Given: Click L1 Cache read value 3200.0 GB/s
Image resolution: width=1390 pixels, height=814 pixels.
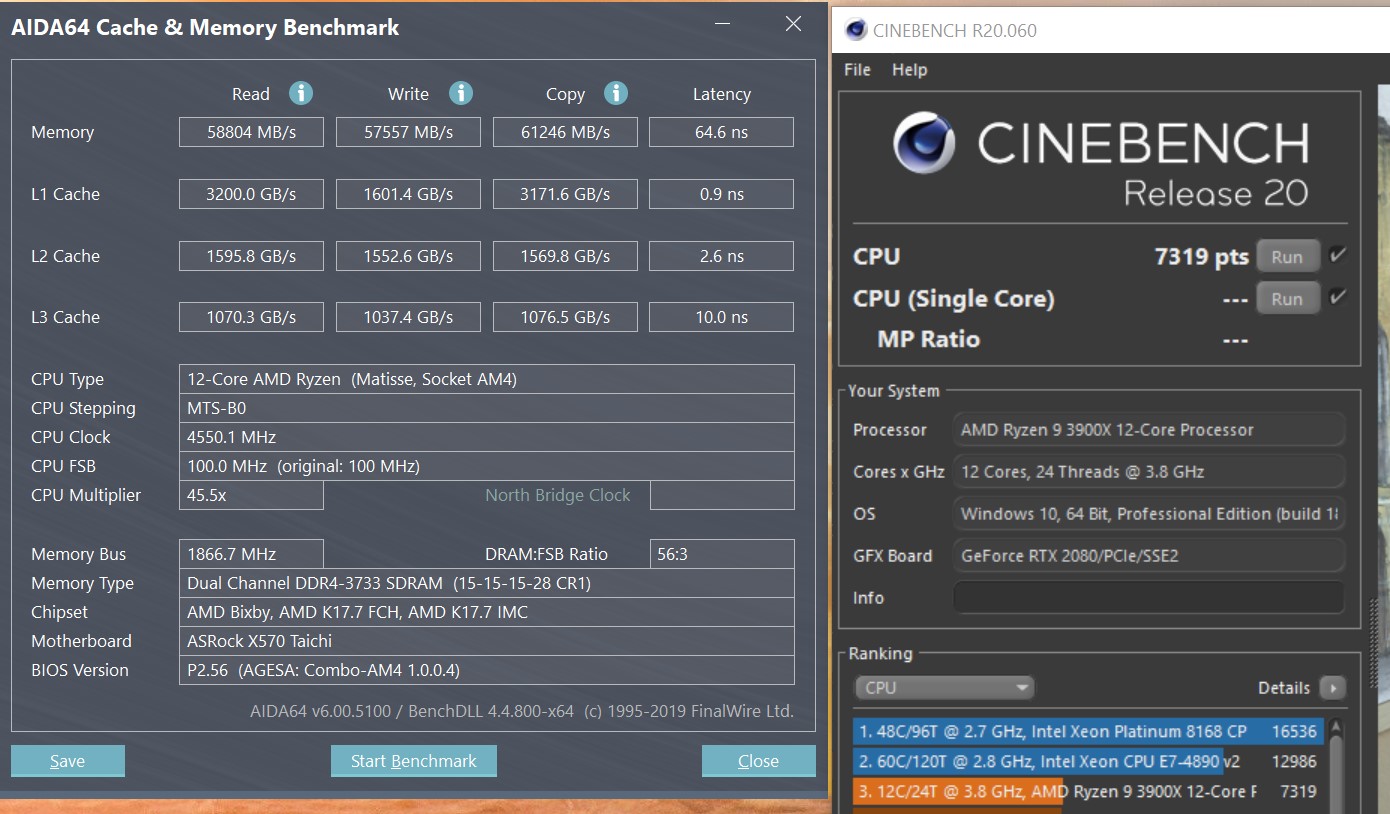Looking at the screenshot, I should (x=251, y=194).
